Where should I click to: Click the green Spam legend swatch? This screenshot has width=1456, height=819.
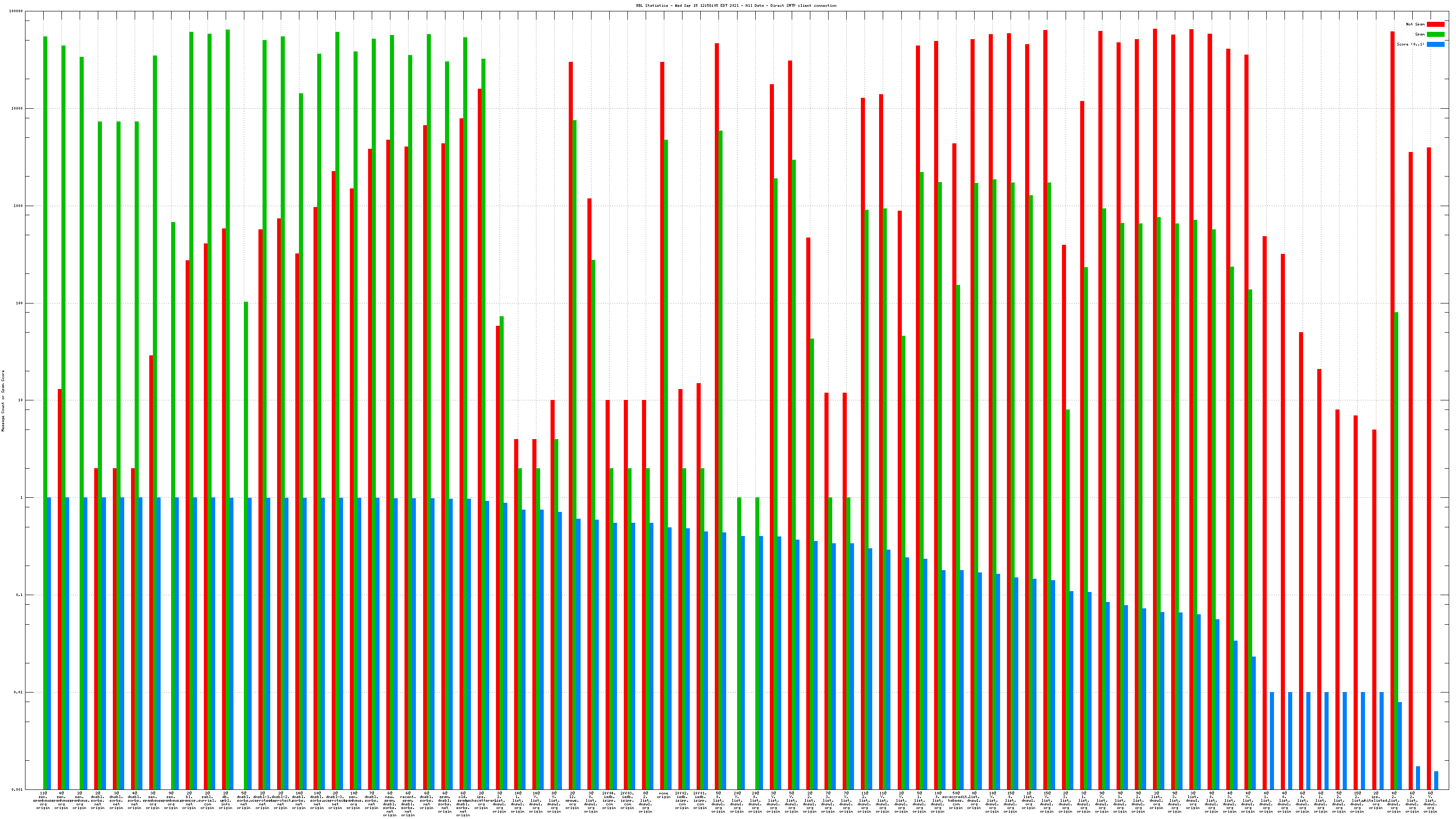click(1435, 35)
